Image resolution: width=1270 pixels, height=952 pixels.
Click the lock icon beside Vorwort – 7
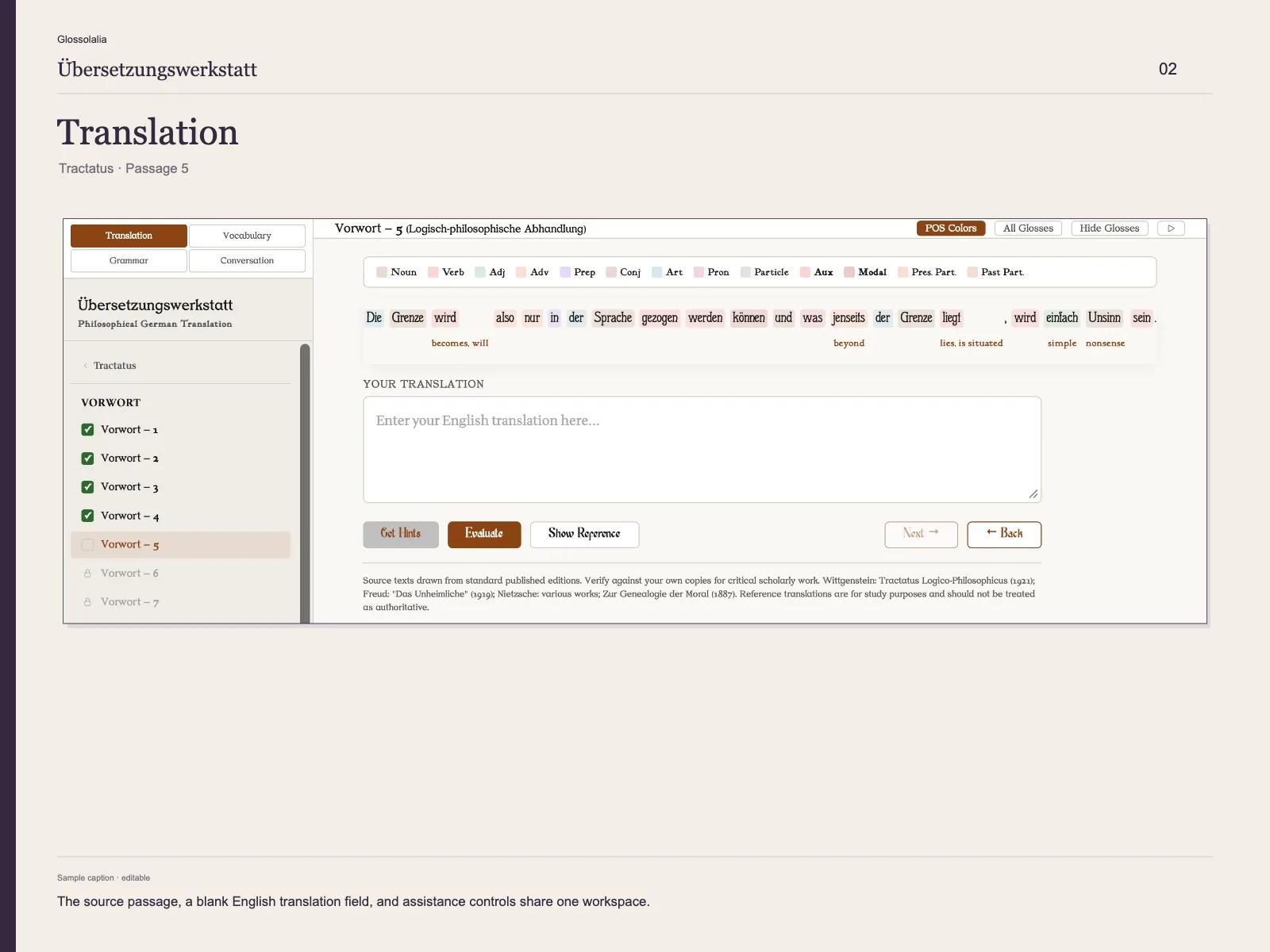coord(87,602)
